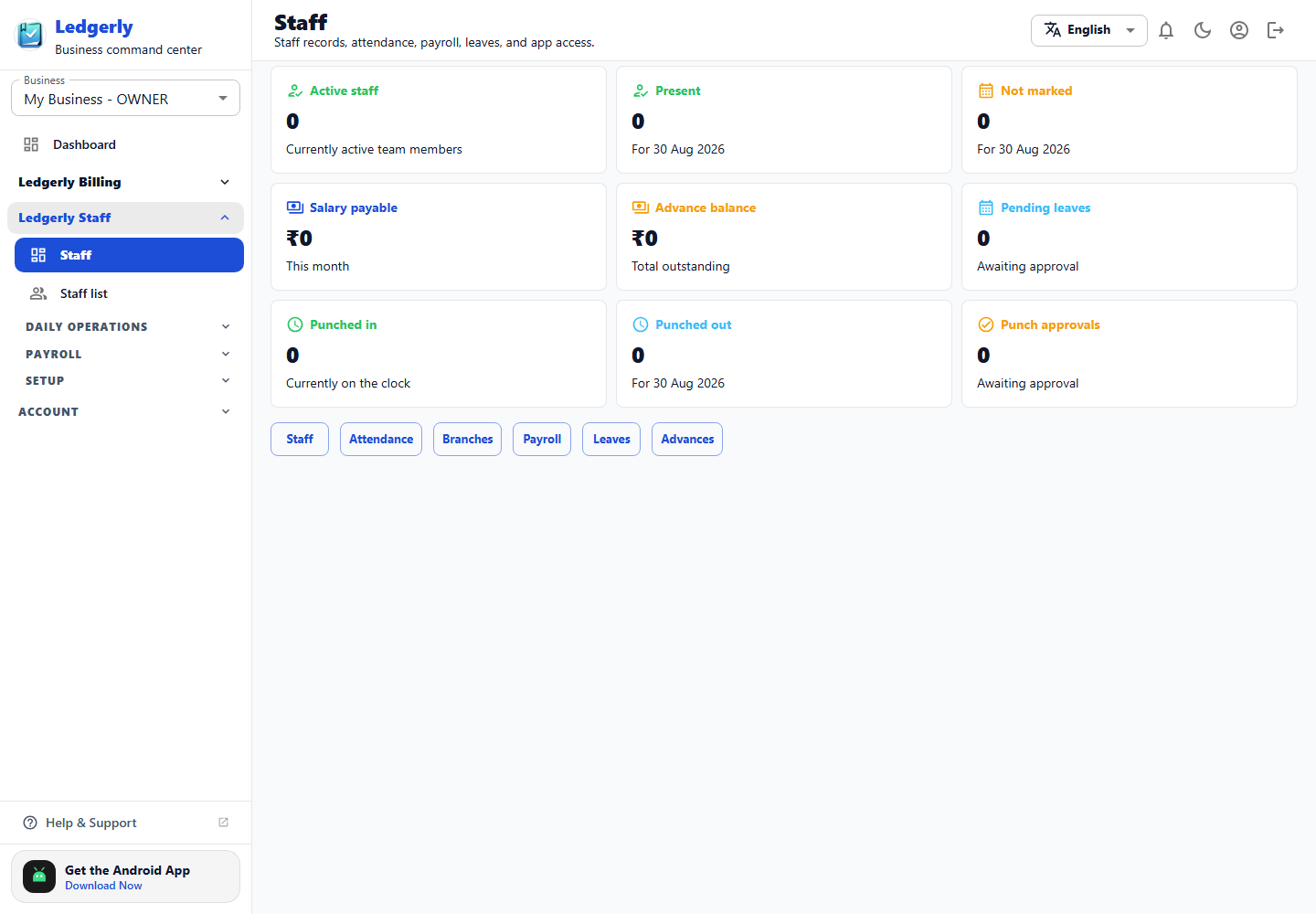
Task: Click 'Currently on the clock' text
Action: (x=348, y=383)
